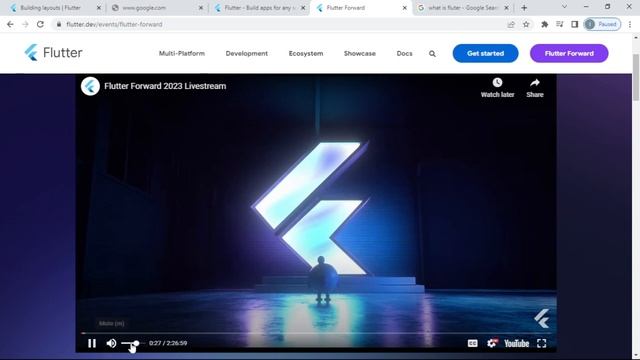640x360 pixels.
Task: Share the livestream video
Action: [x=535, y=88]
